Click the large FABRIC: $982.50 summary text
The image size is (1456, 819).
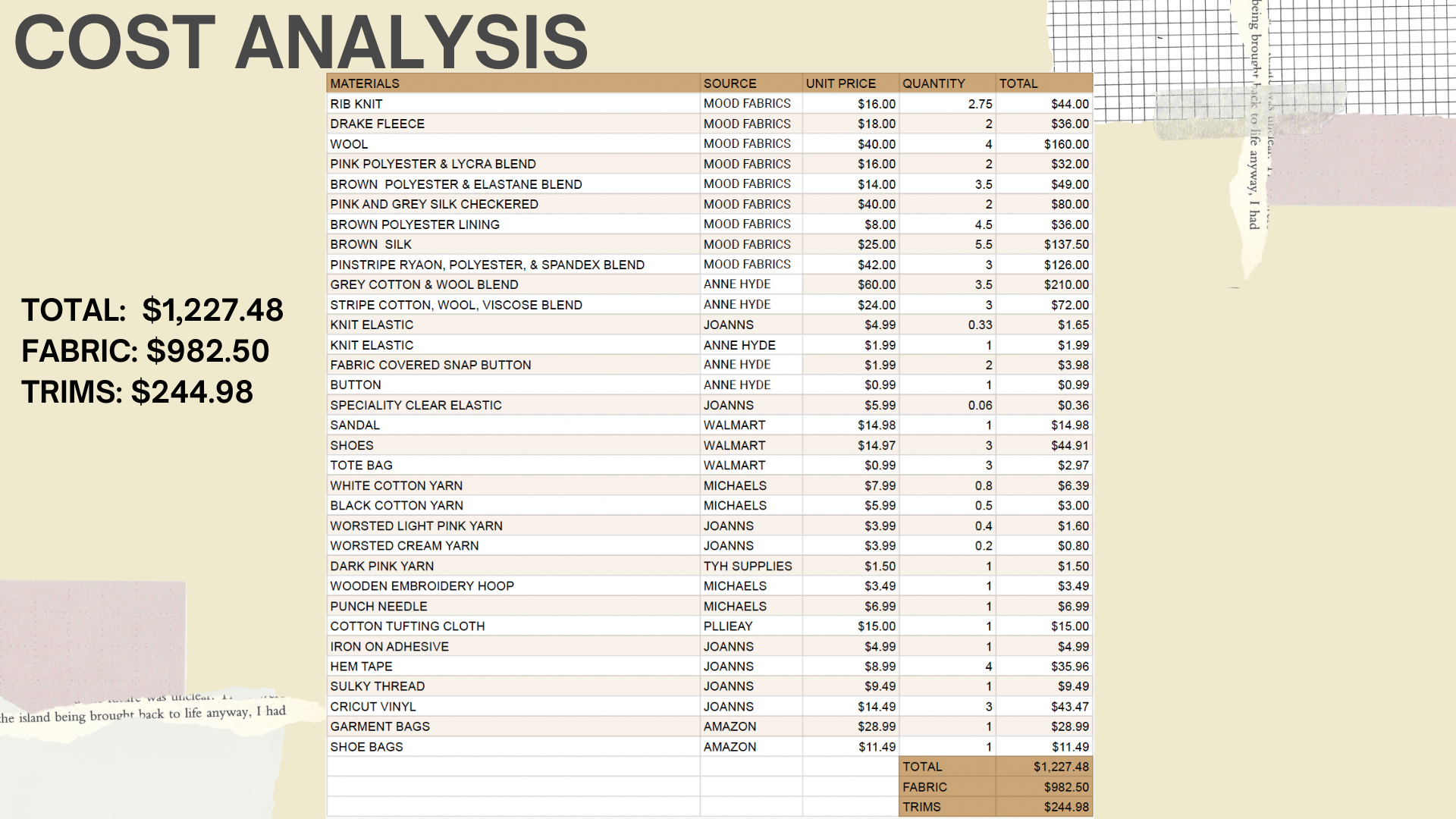coord(146,351)
